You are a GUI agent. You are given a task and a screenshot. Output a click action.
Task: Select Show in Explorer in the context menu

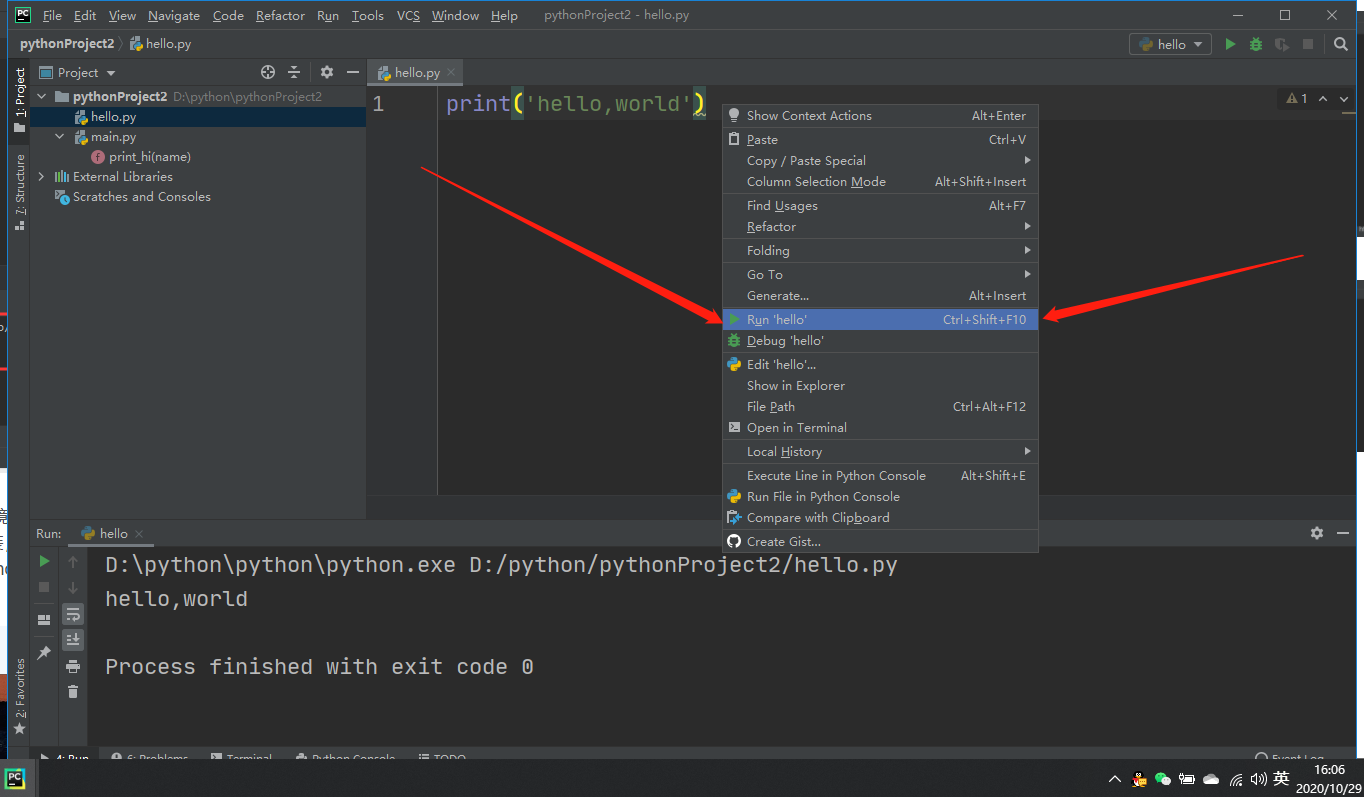click(880, 386)
